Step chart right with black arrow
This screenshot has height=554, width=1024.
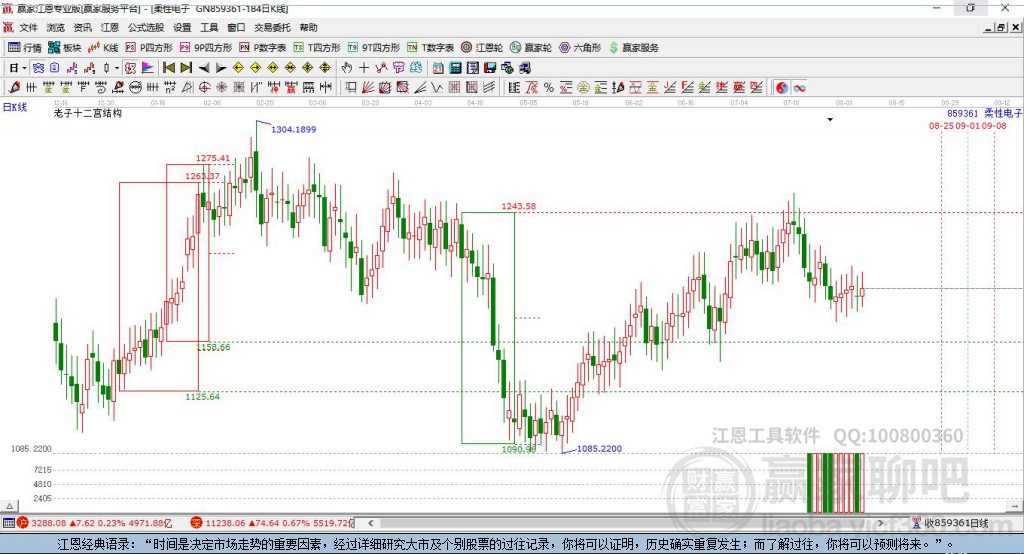coord(221,68)
